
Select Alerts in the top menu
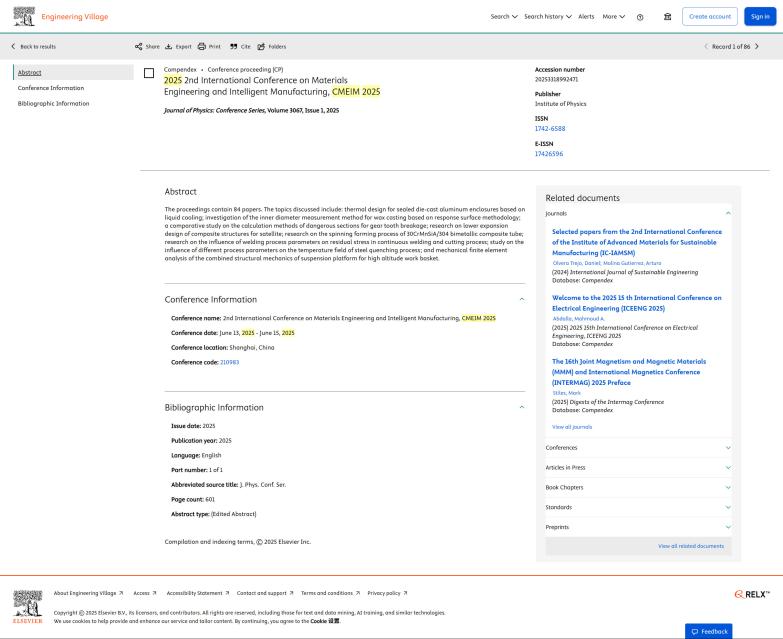[586, 16]
